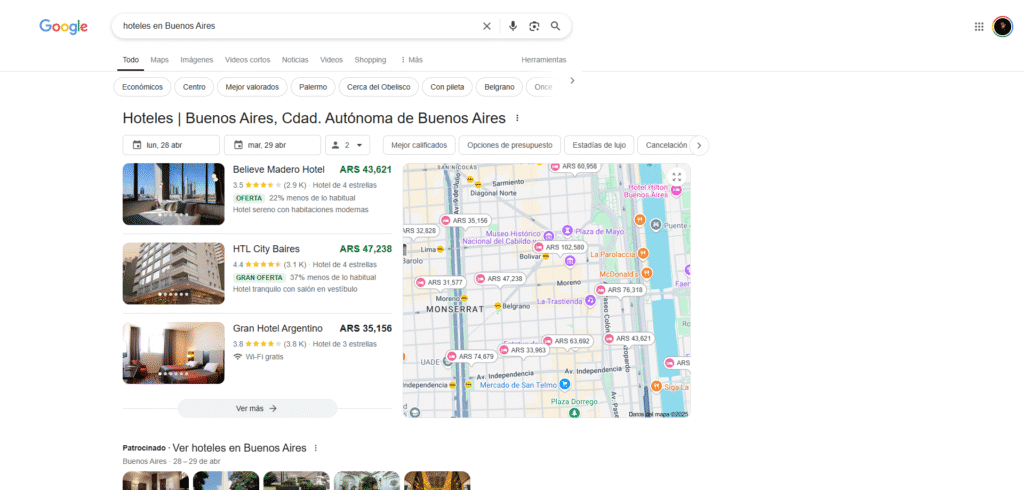Click the Ver más button
The width and height of the screenshot is (1024, 490).
[257, 408]
